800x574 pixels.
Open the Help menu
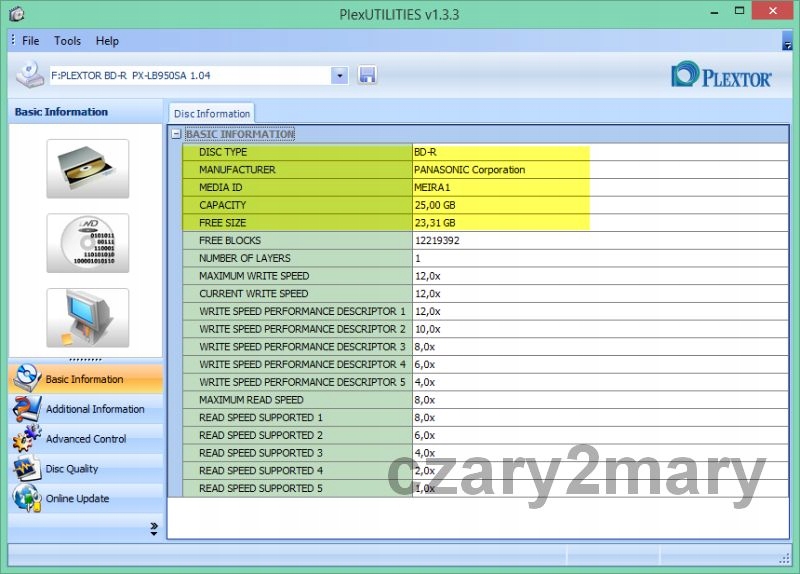107,41
